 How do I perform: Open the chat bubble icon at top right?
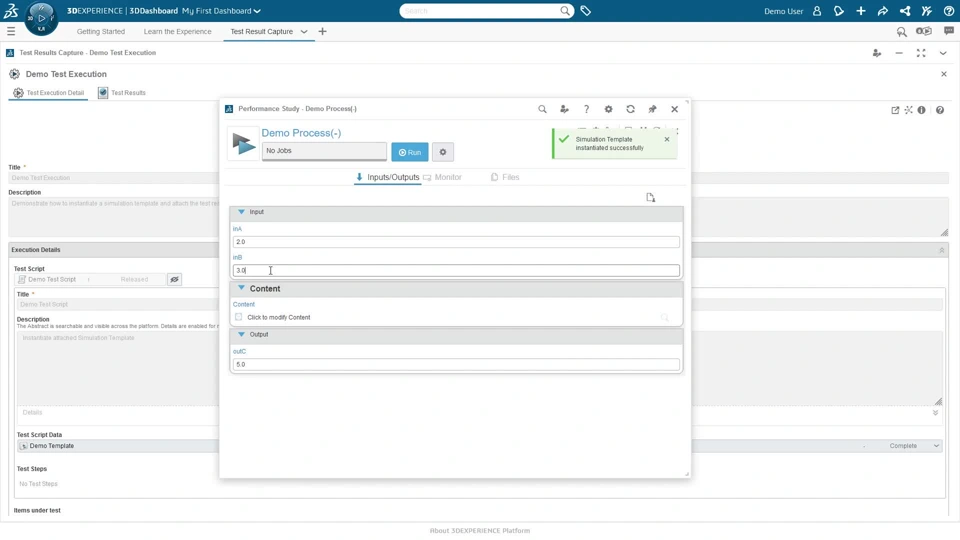coord(948,31)
